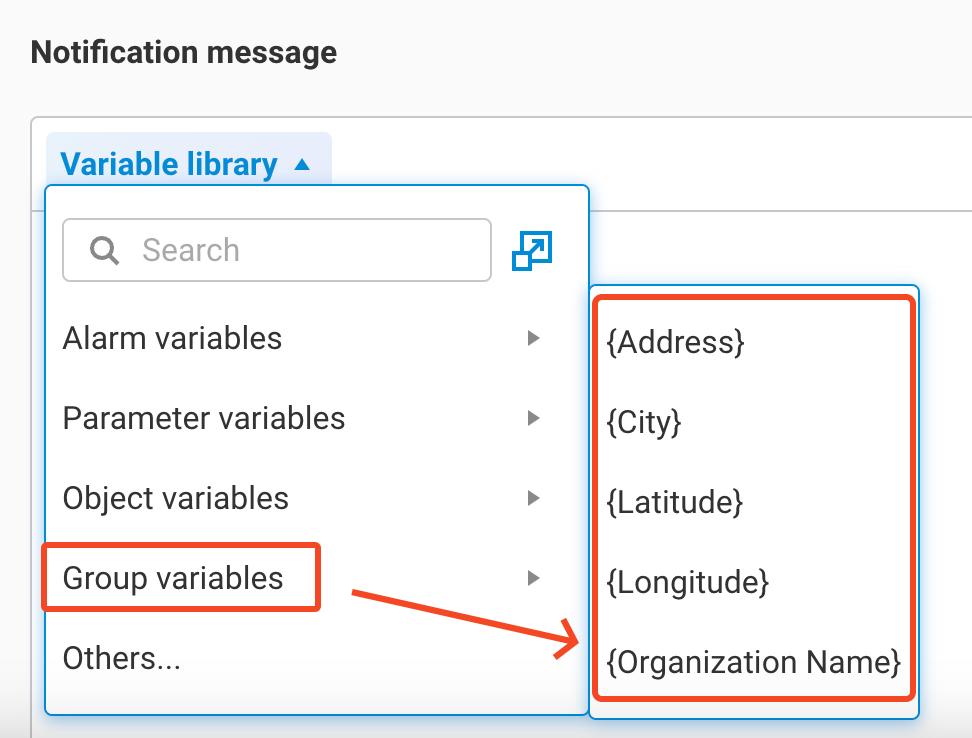
Task: Select the Parameter variables menu entry
Action: (204, 418)
